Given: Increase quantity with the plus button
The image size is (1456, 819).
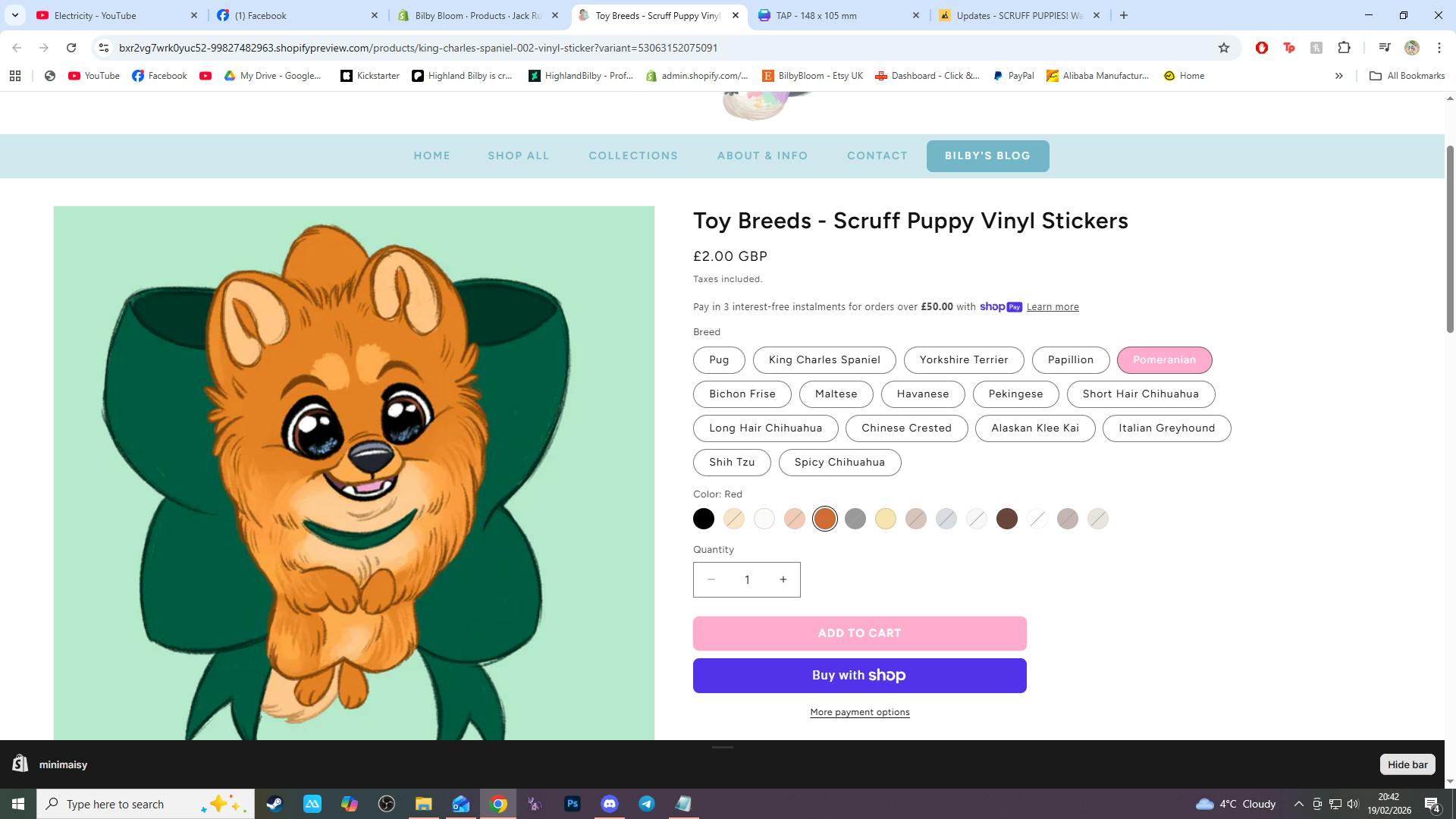Looking at the screenshot, I should pos(783,580).
